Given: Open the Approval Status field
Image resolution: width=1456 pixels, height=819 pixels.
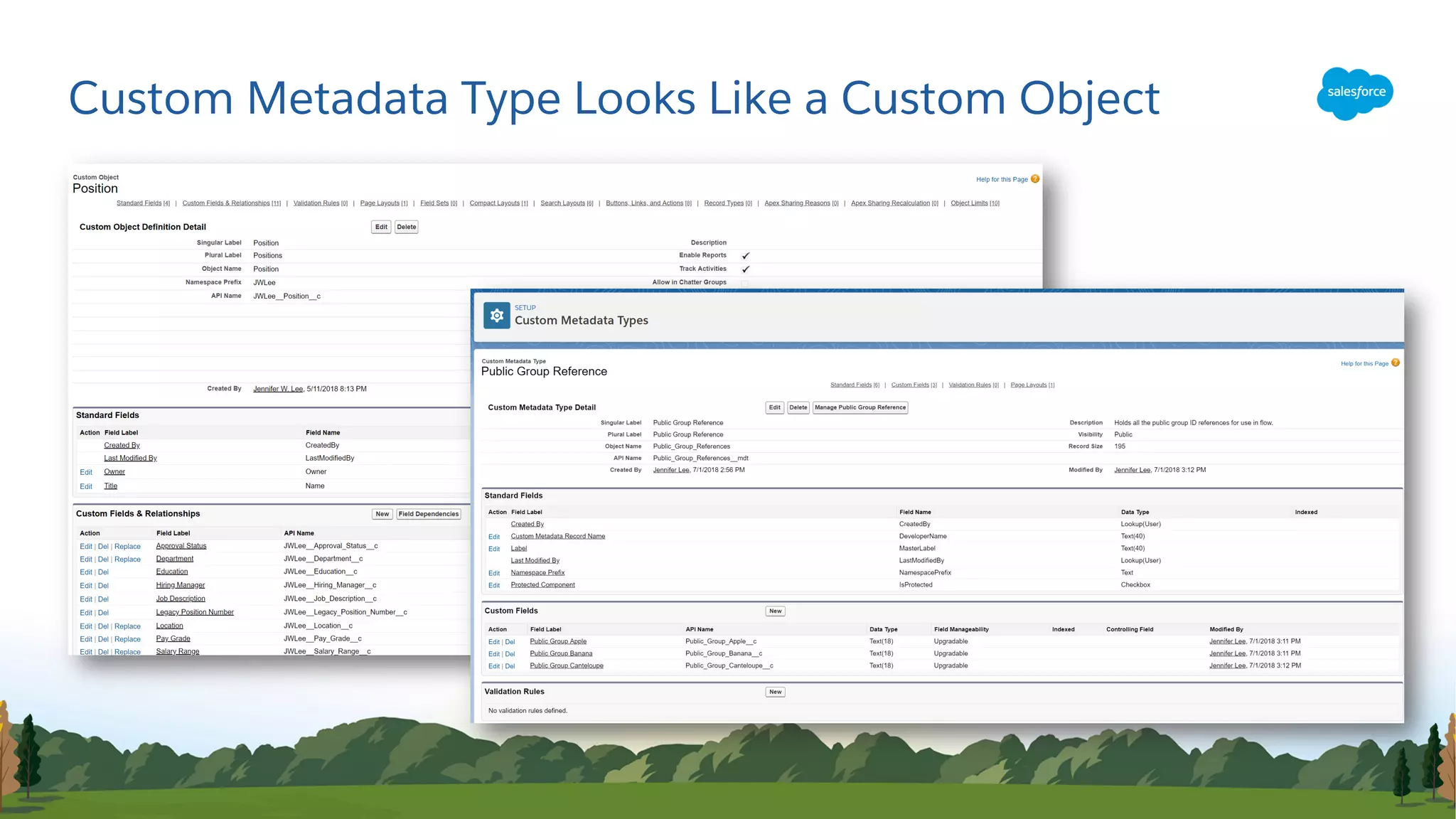Looking at the screenshot, I should pos(181,546).
